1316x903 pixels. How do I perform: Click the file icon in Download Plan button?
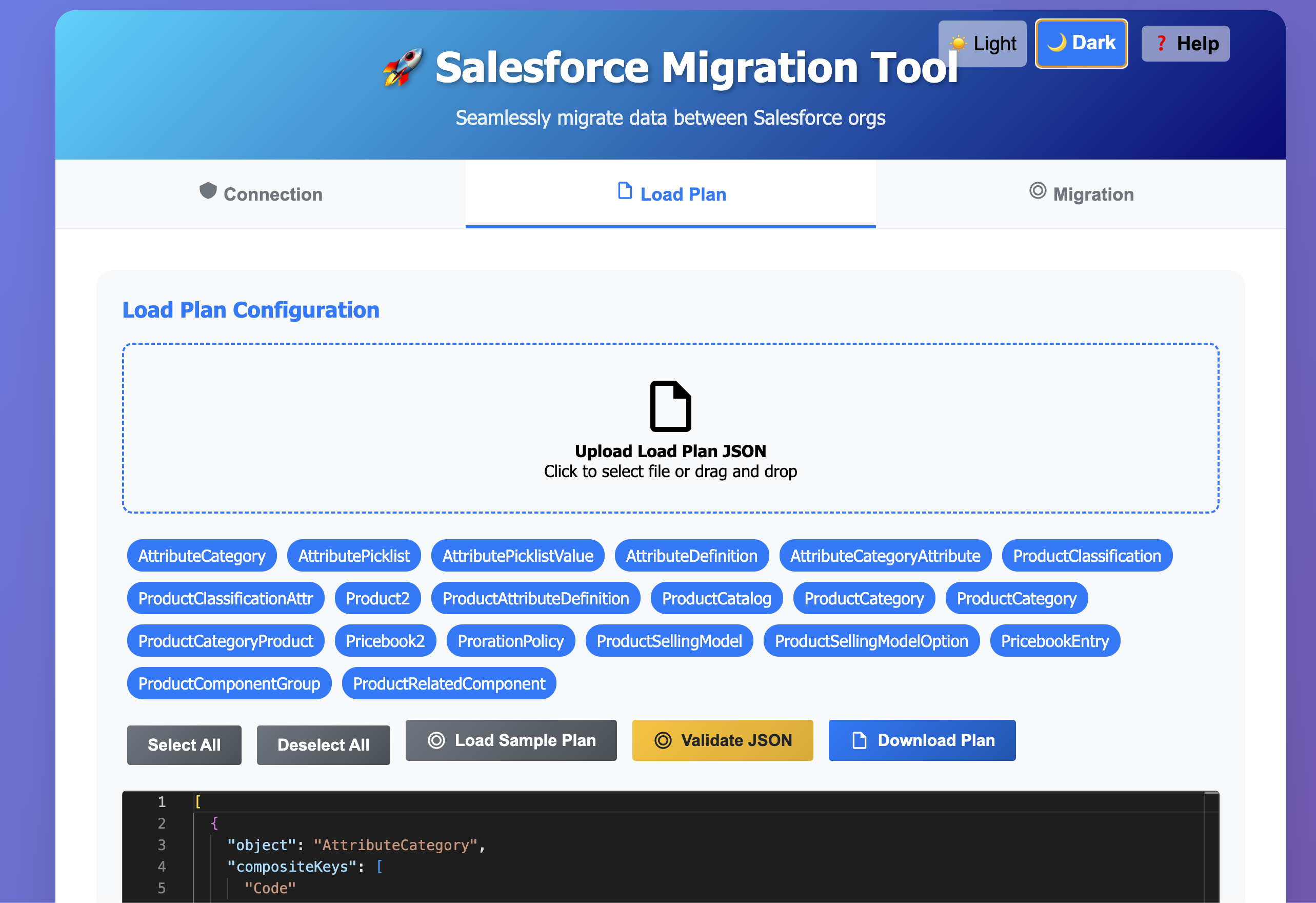(x=859, y=740)
